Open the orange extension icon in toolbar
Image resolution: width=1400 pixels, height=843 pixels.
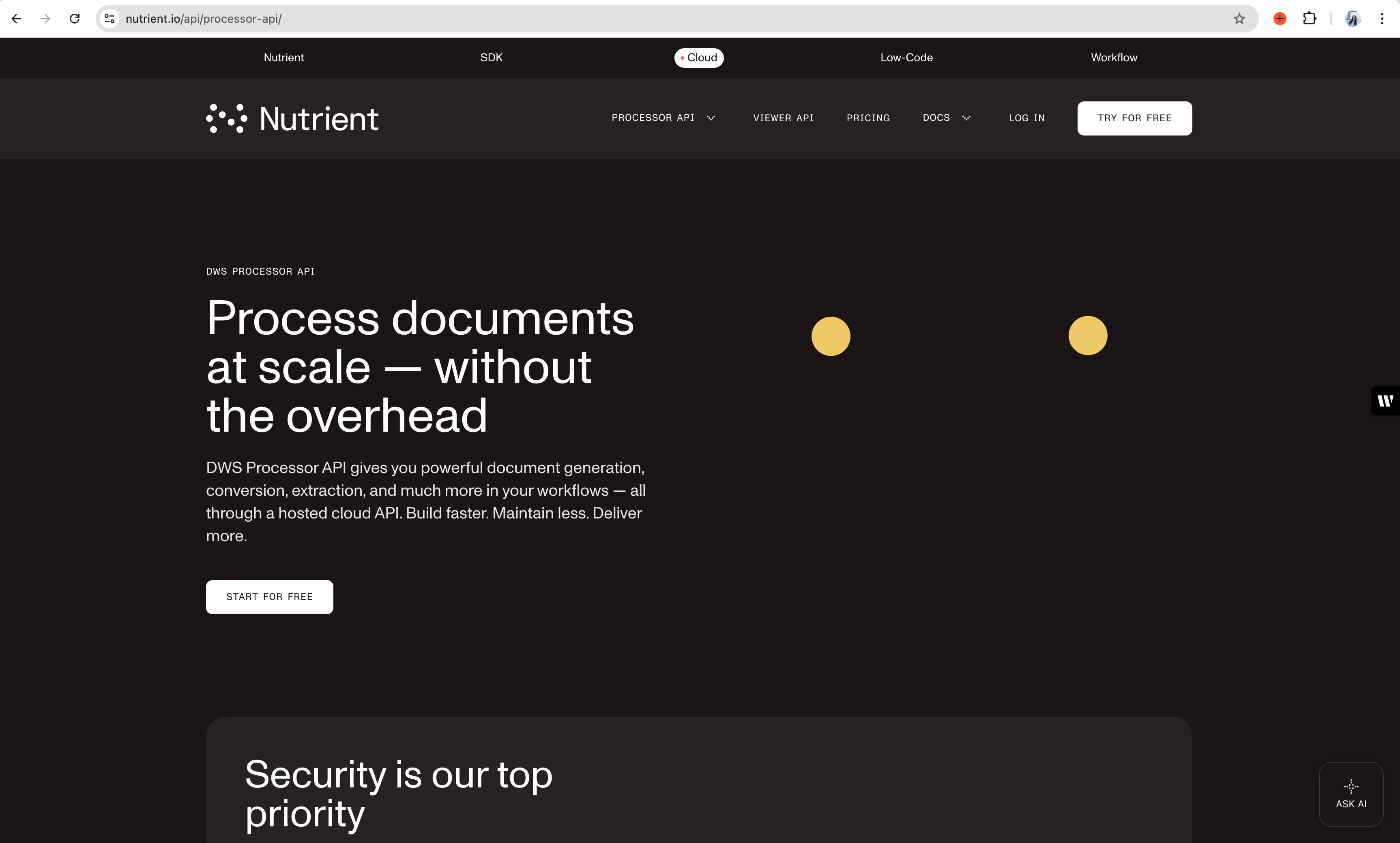click(1280, 19)
